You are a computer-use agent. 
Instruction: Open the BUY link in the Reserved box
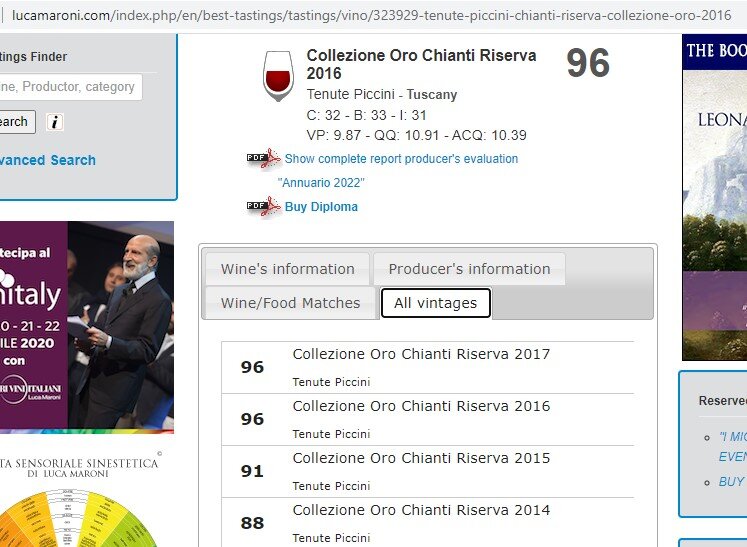[x=732, y=482]
